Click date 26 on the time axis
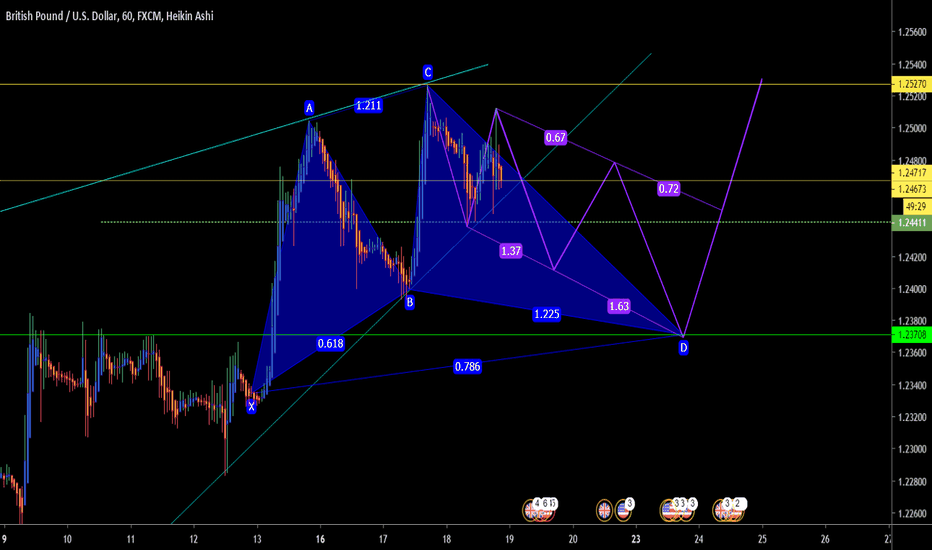The image size is (932, 550). pos(825,539)
